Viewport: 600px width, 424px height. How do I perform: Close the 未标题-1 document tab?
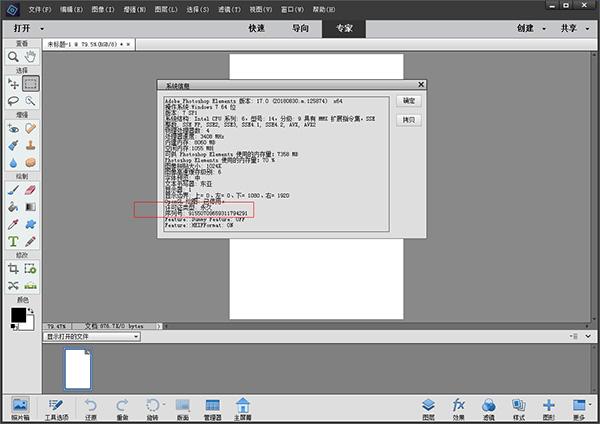(x=128, y=44)
